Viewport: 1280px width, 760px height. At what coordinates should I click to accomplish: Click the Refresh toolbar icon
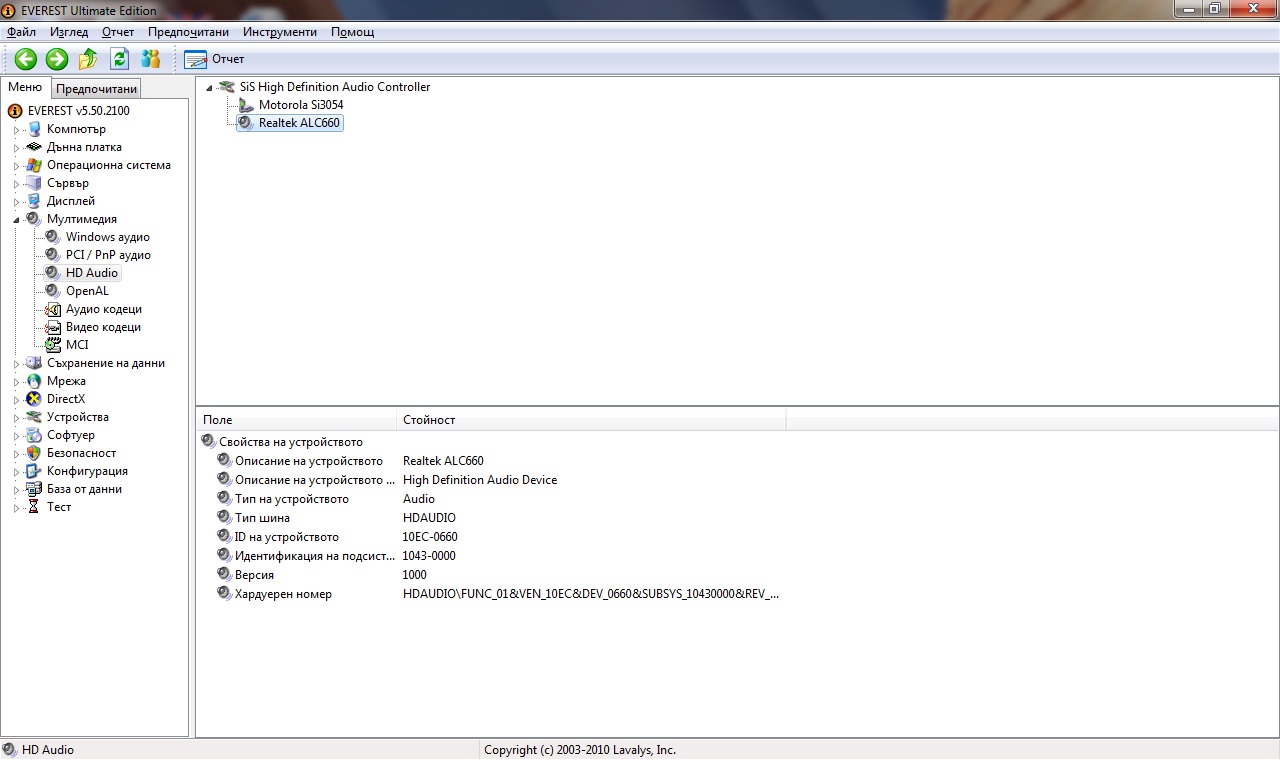(x=119, y=59)
